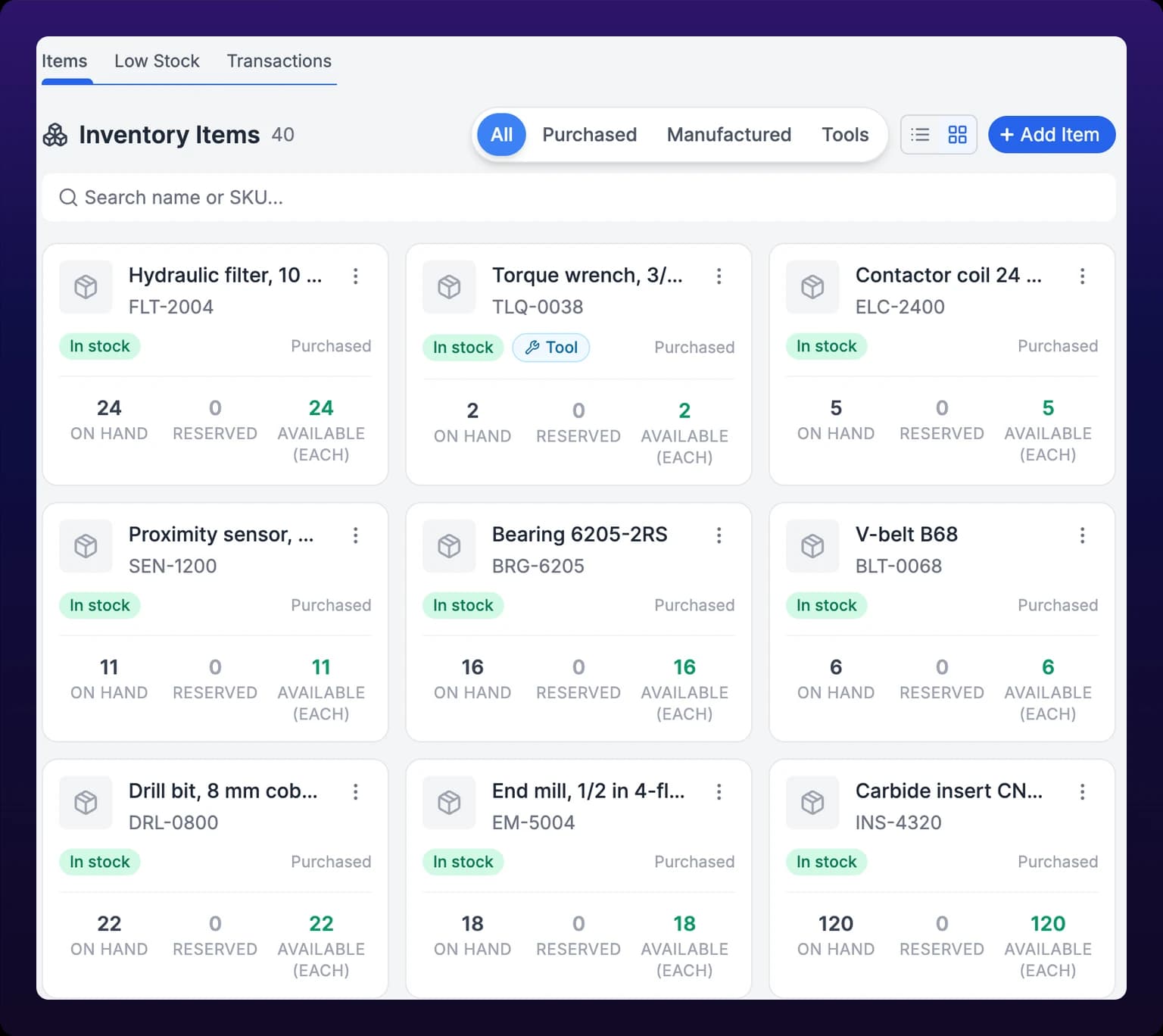
Task: Switch to grid view layout
Action: click(957, 135)
